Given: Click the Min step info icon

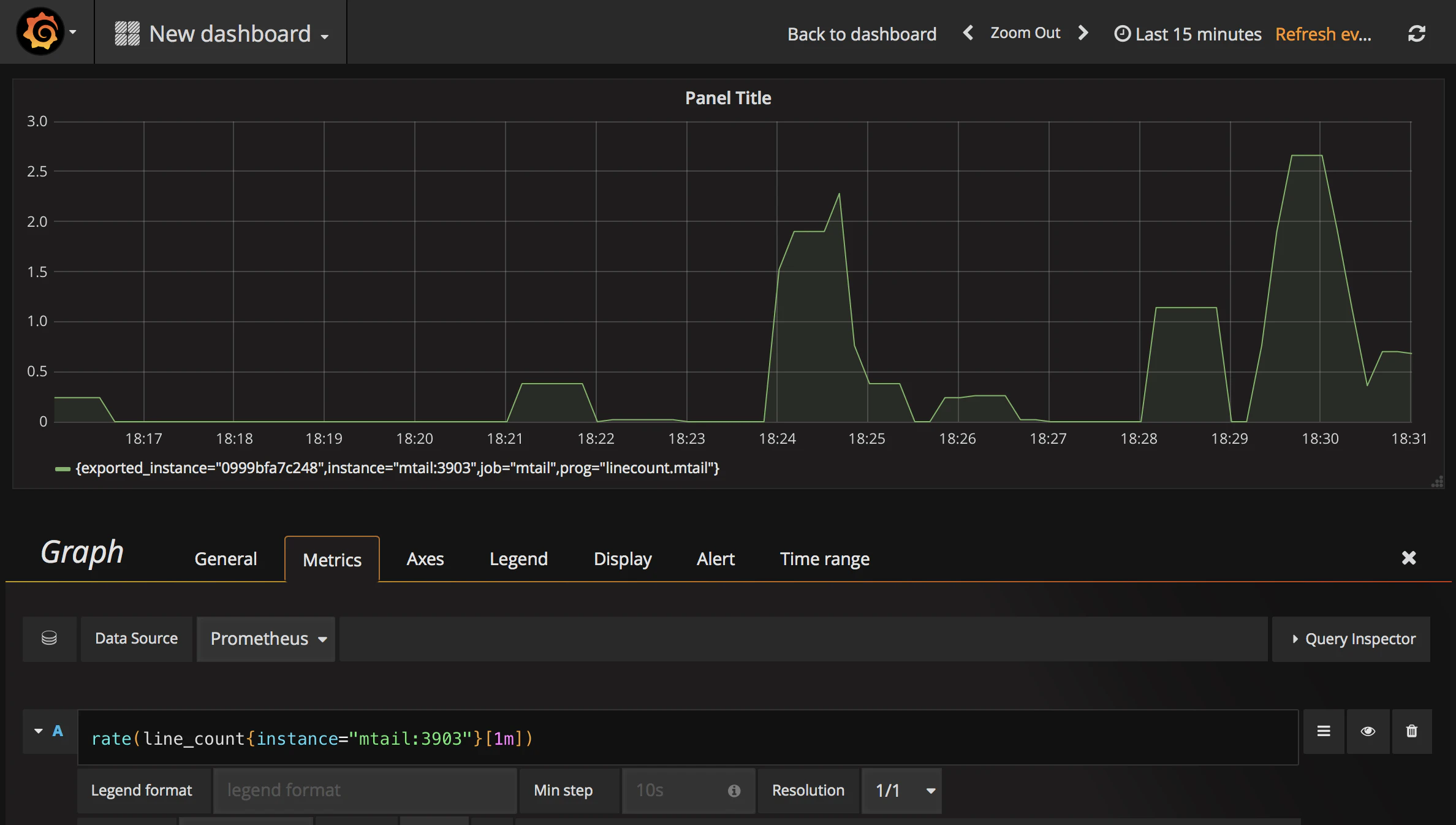Looking at the screenshot, I should coord(734,791).
